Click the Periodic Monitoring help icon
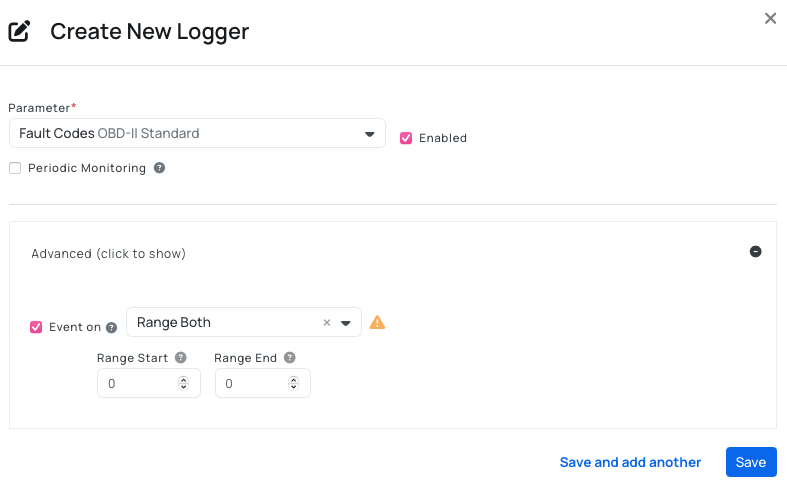The height and width of the screenshot is (487, 787). click(160, 168)
